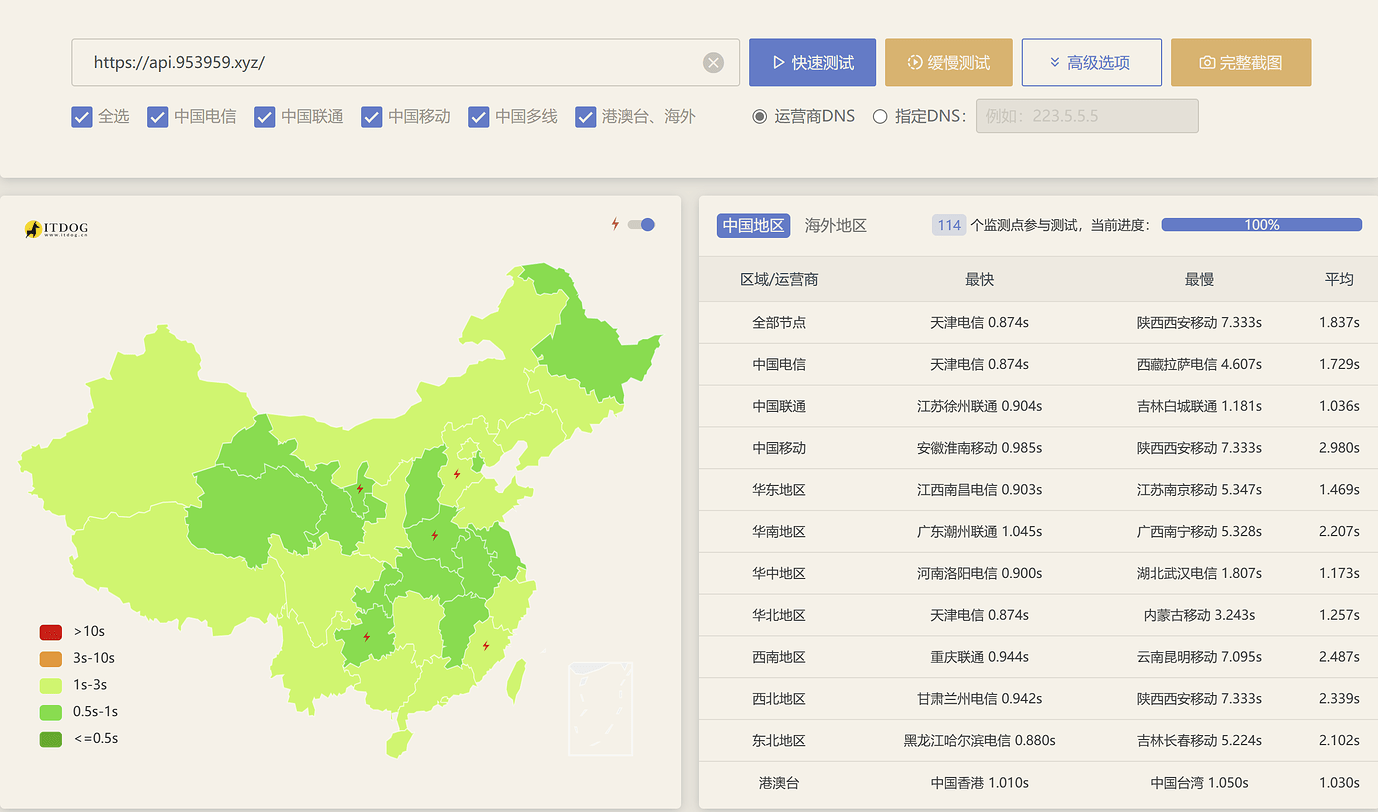The image size is (1378, 812).
Task: Click the orange 3s-10s legend swatch
Action: [51, 659]
